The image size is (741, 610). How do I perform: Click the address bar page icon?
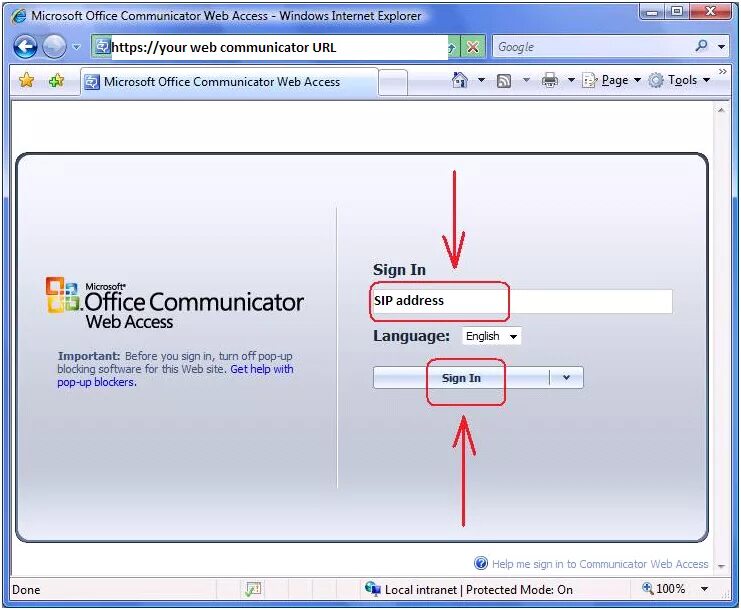click(x=102, y=46)
